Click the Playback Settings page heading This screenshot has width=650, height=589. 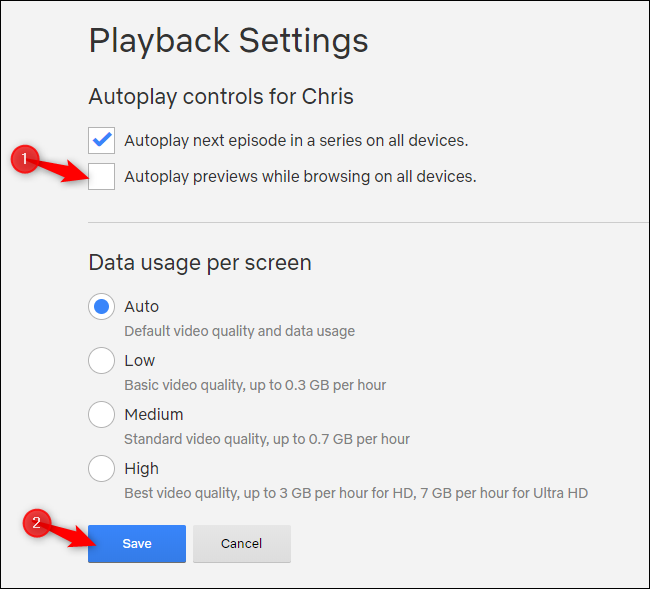point(228,41)
